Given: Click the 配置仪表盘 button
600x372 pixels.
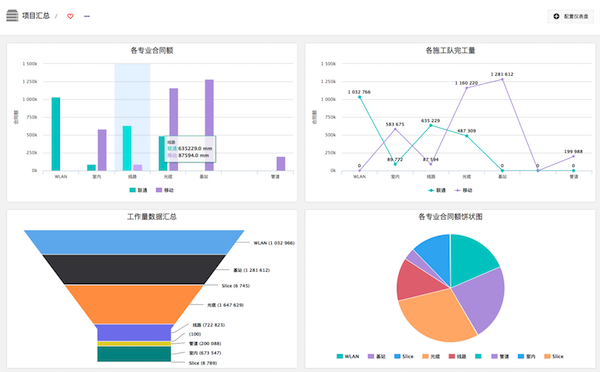Looking at the screenshot, I should click(571, 16).
